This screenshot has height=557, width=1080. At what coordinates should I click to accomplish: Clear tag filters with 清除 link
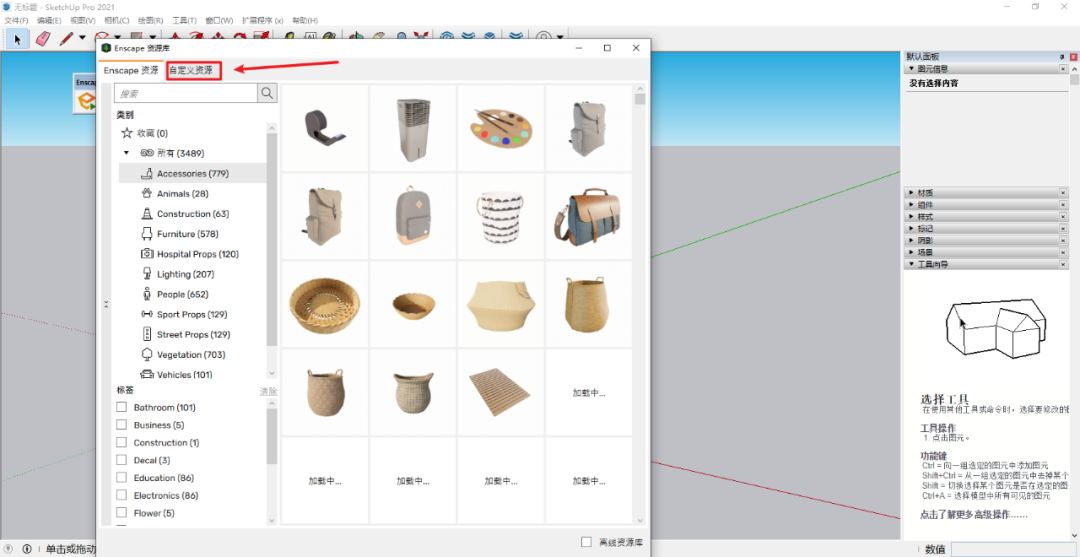click(268, 391)
